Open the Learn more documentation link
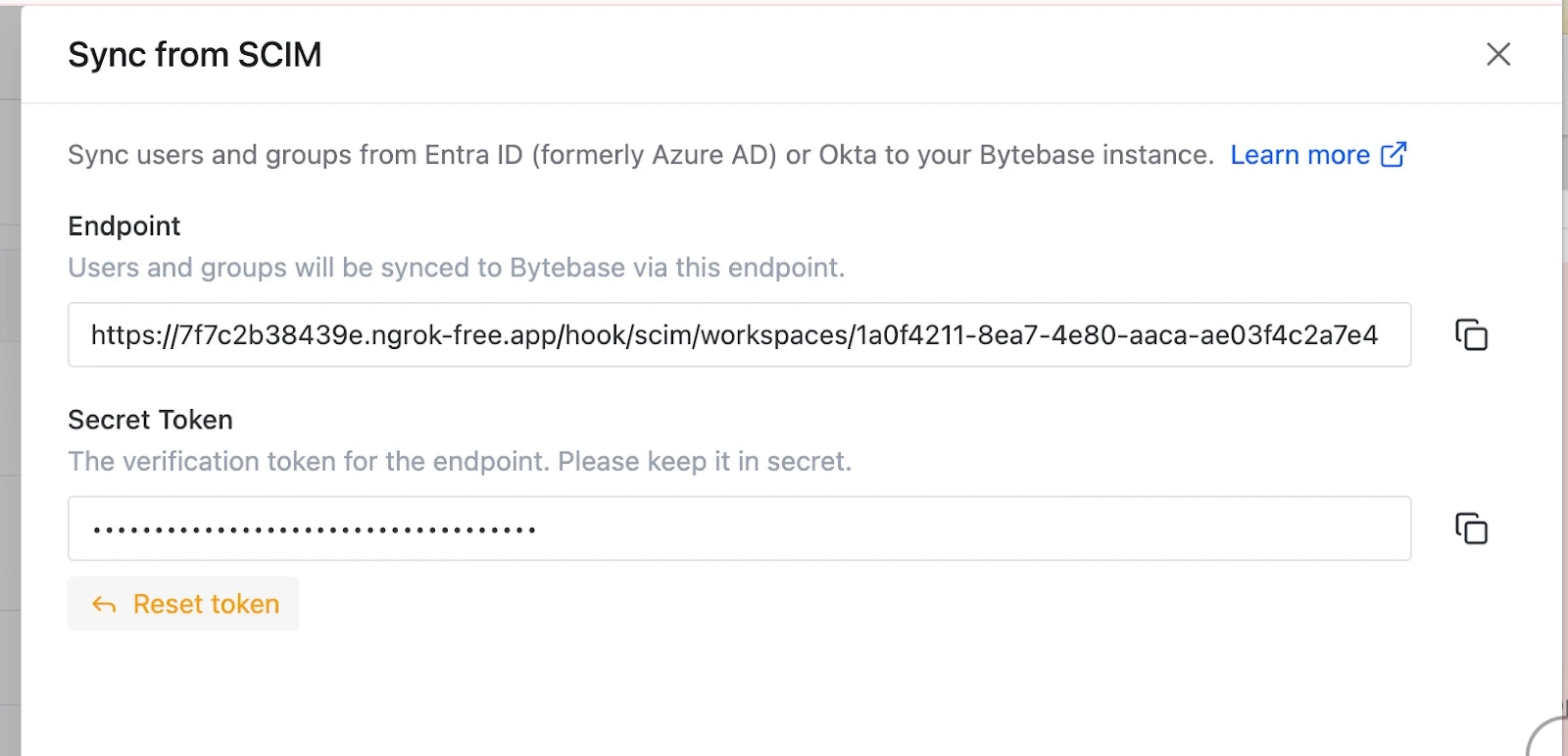The width and height of the screenshot is (1568, 756). click(x=1300, y=154)
